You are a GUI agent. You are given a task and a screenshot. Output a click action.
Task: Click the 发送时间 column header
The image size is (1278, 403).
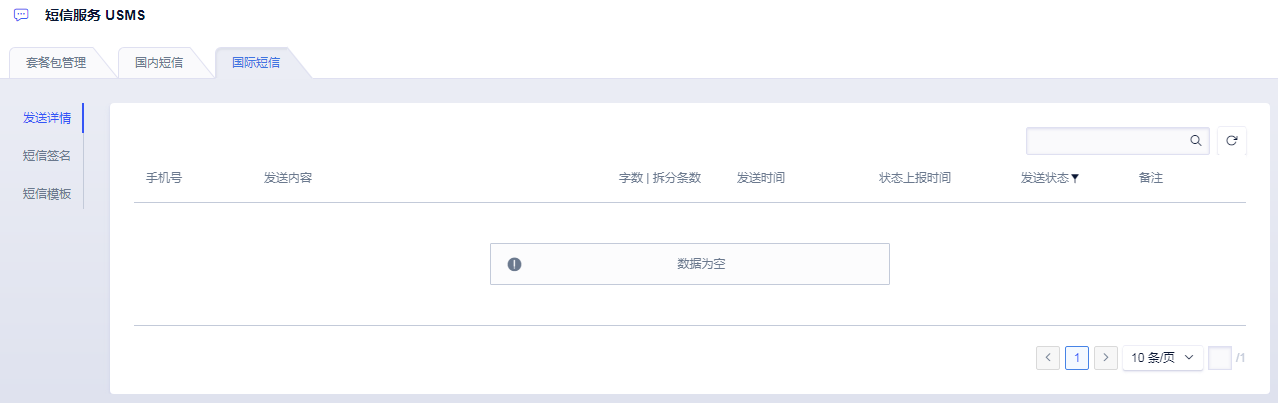click(x=761, y=178)
